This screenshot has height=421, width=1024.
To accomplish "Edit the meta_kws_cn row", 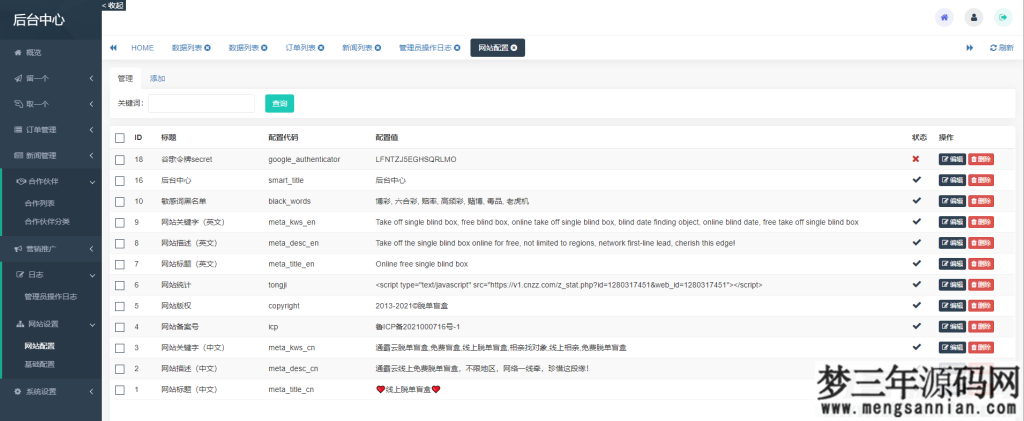I will (x=952, y=347).
